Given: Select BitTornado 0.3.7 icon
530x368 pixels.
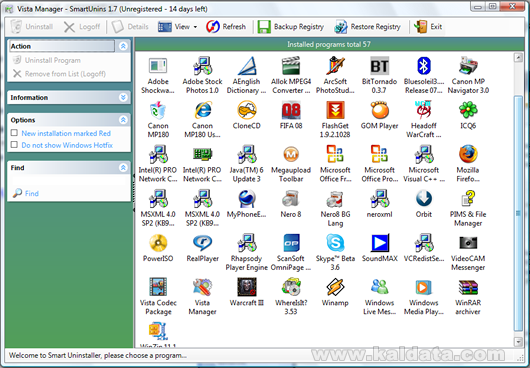Looking at the screenshot, I should (x=380, y=66).
